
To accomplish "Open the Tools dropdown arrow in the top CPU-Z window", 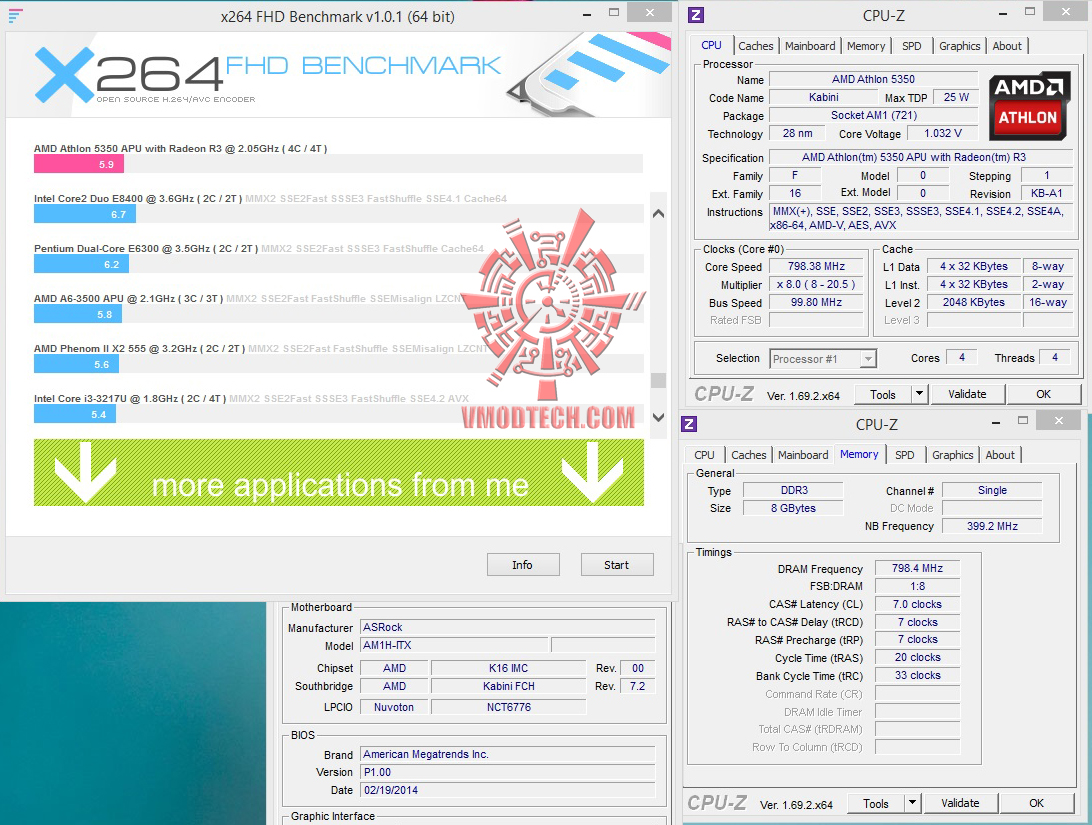I will click(x=919, y=394).
